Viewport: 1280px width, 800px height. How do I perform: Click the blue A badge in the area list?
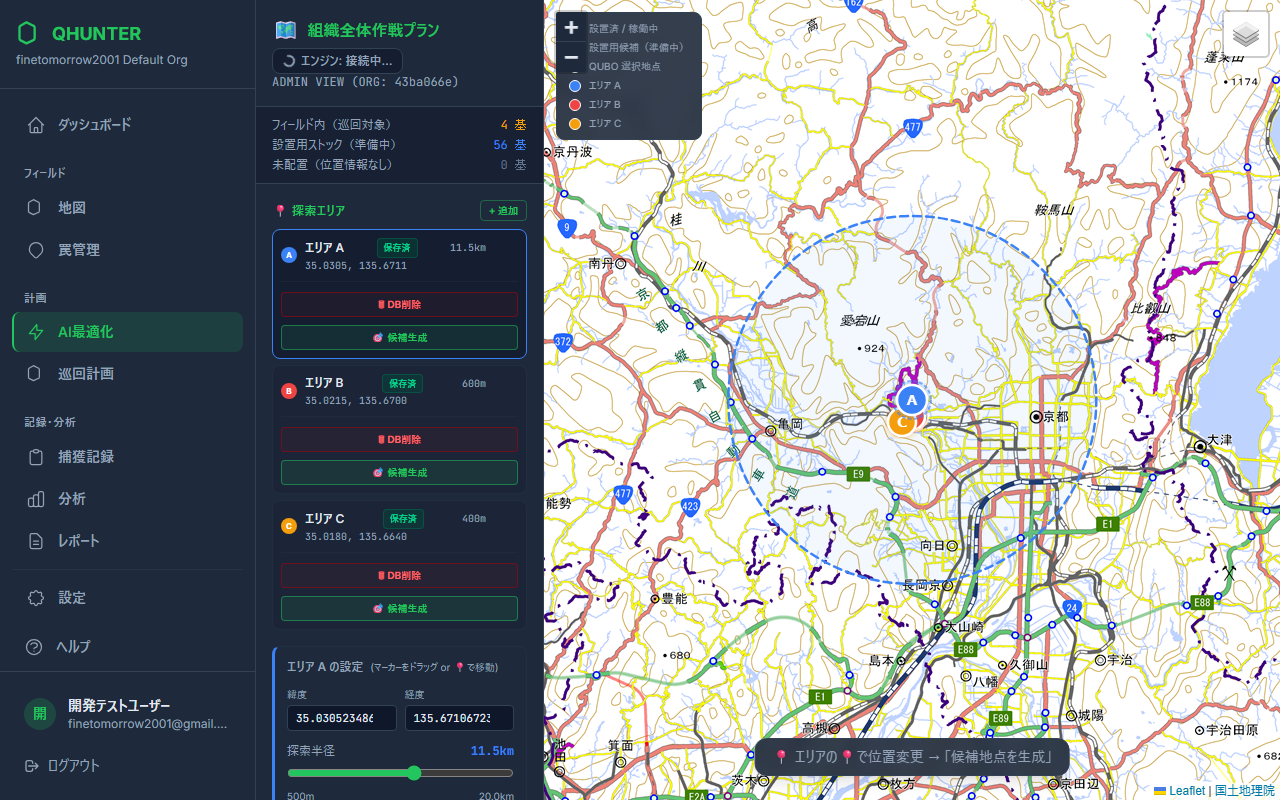(x=289, y=255)
